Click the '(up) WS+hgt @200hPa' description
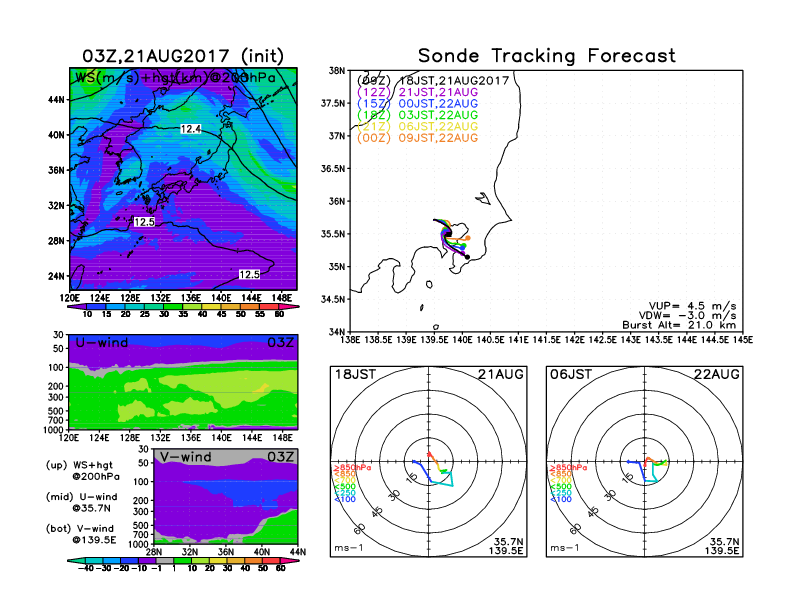 click(x=82, y=471)
